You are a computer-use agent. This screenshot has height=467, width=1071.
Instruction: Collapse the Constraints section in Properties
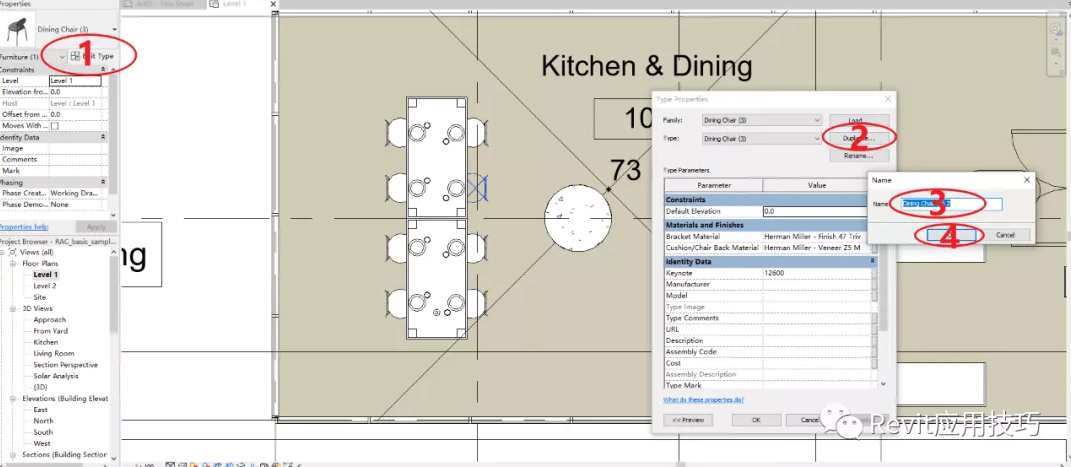click(103, 70)
